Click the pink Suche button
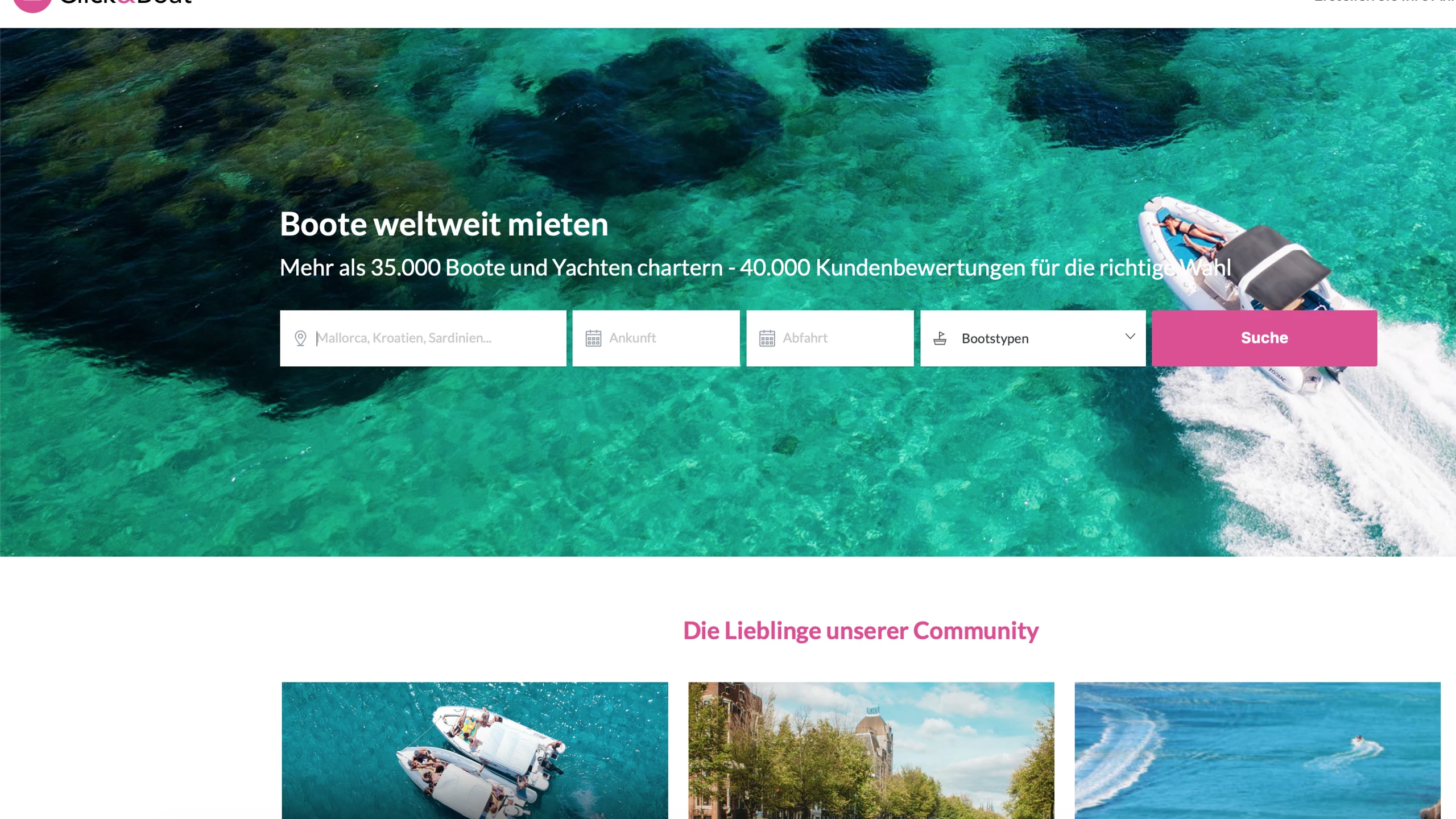This screenshot has width=1456, height=819. pos(1264,338)
